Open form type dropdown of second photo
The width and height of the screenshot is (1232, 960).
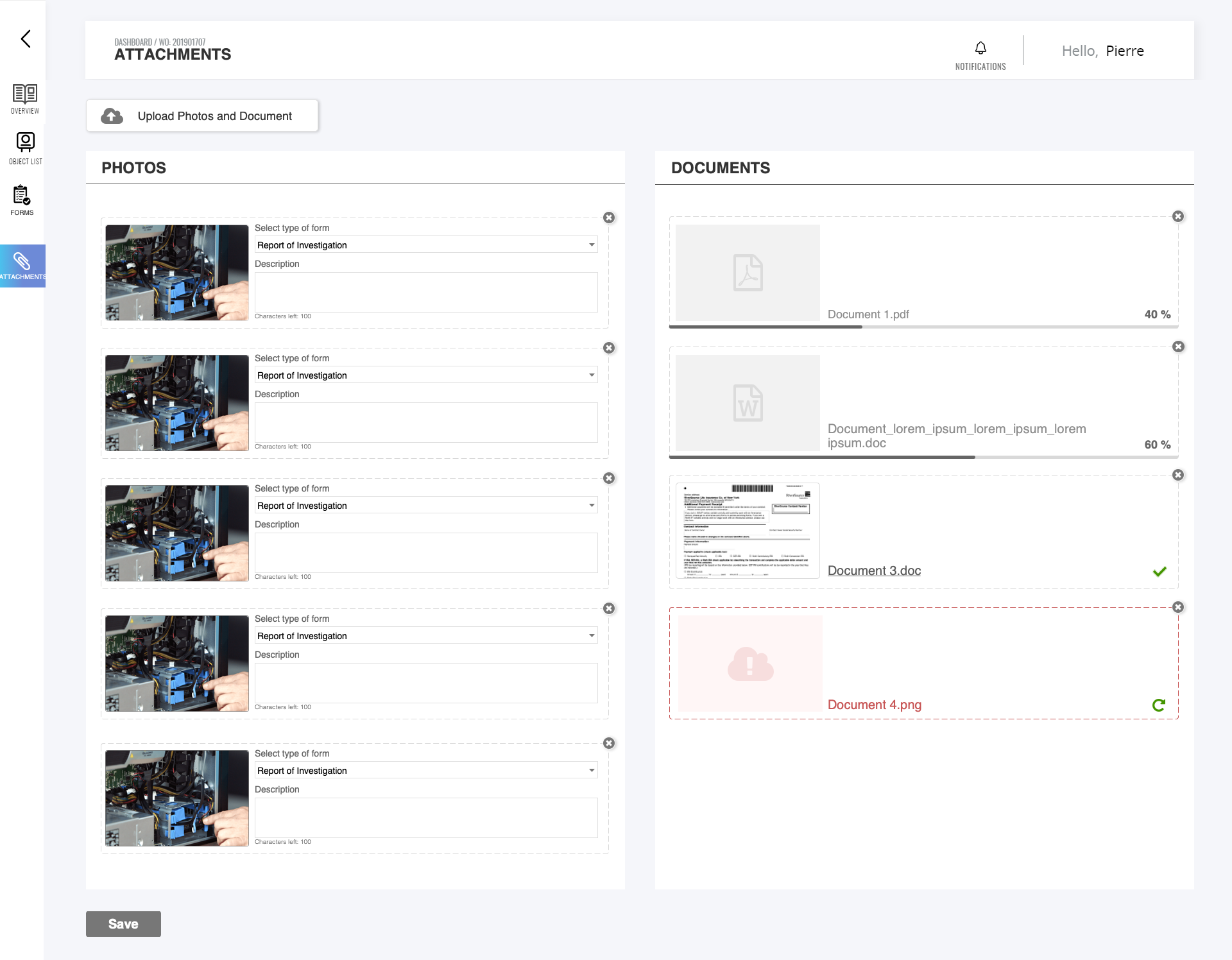tap(426, 375)
